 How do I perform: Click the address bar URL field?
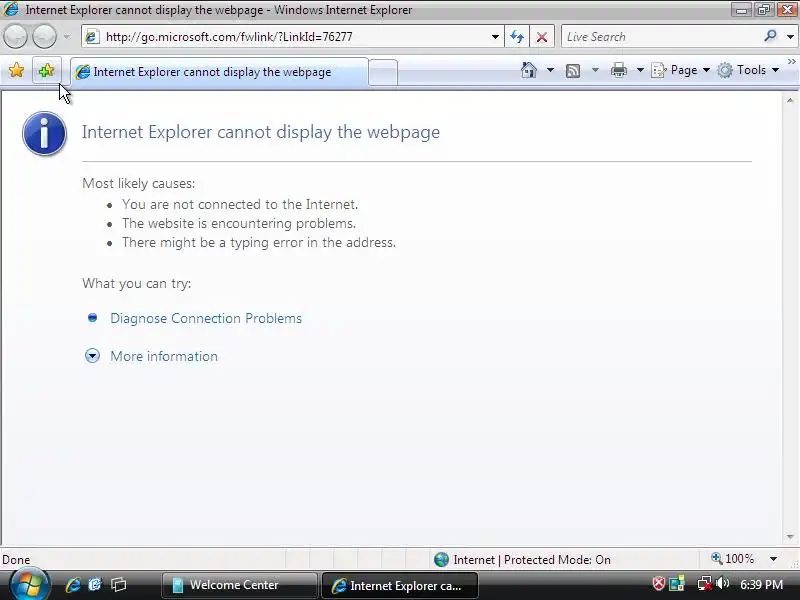291,37
